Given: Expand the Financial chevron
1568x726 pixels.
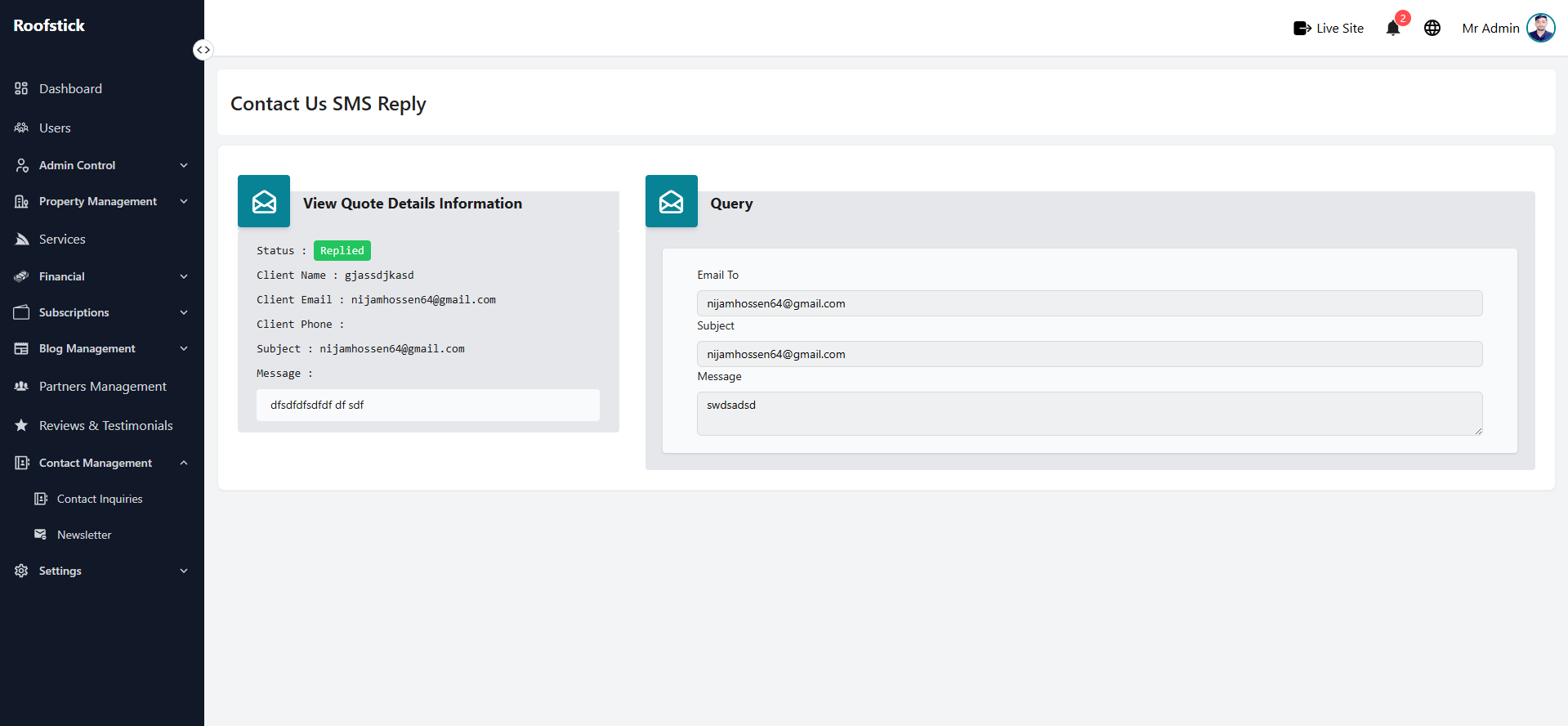Looking at the screenshot, I should pos(184,276).
